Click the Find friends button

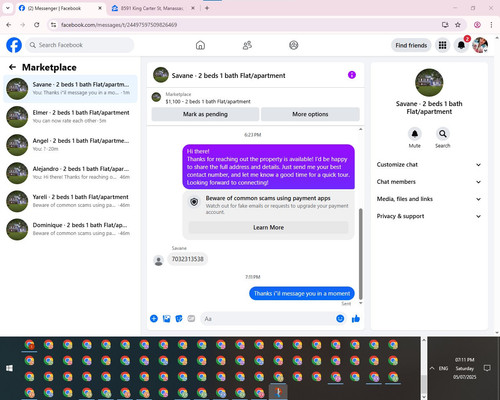[x=411, y=45]
